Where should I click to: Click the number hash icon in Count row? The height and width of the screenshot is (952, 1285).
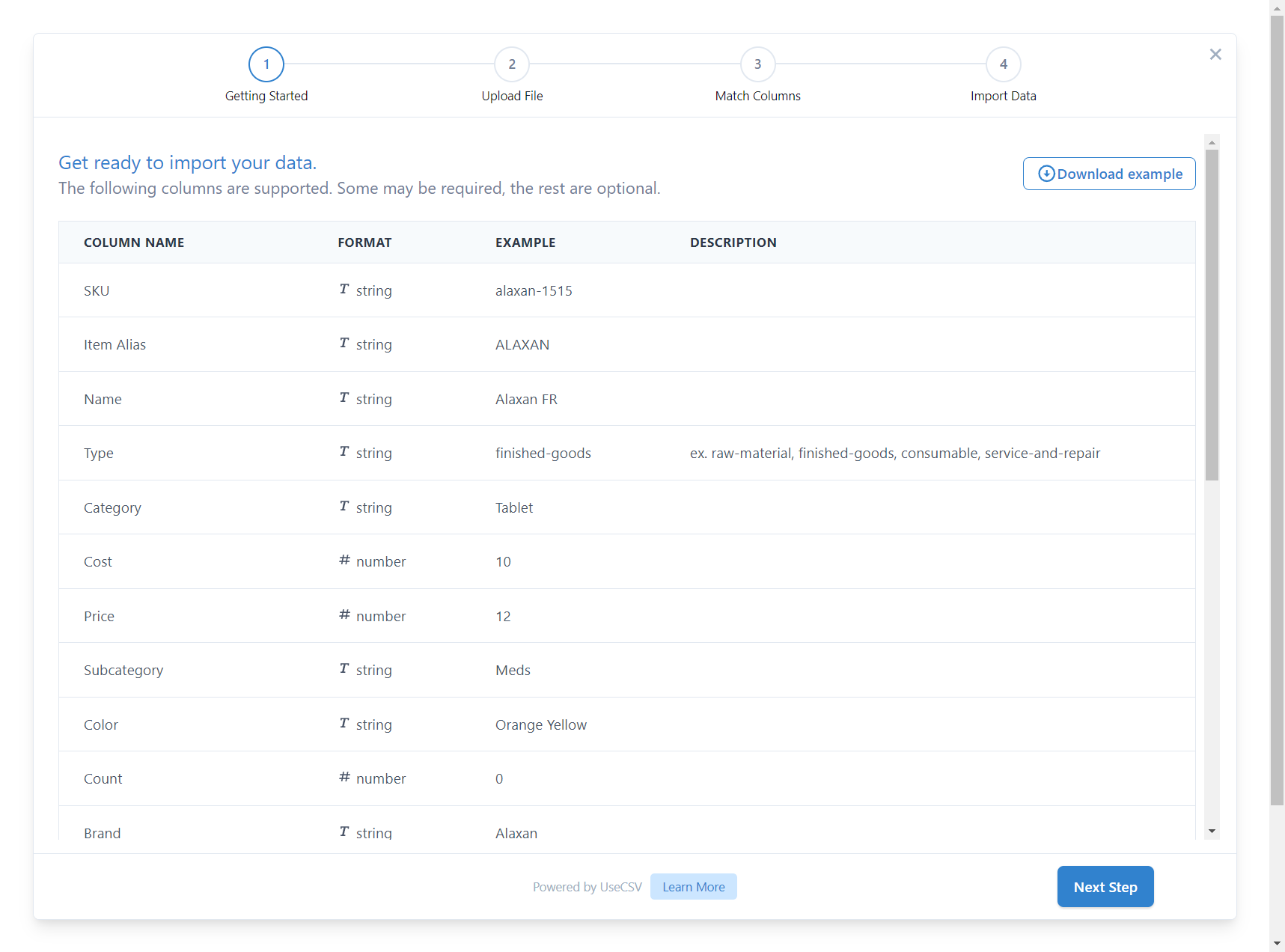tap(344, 777)
